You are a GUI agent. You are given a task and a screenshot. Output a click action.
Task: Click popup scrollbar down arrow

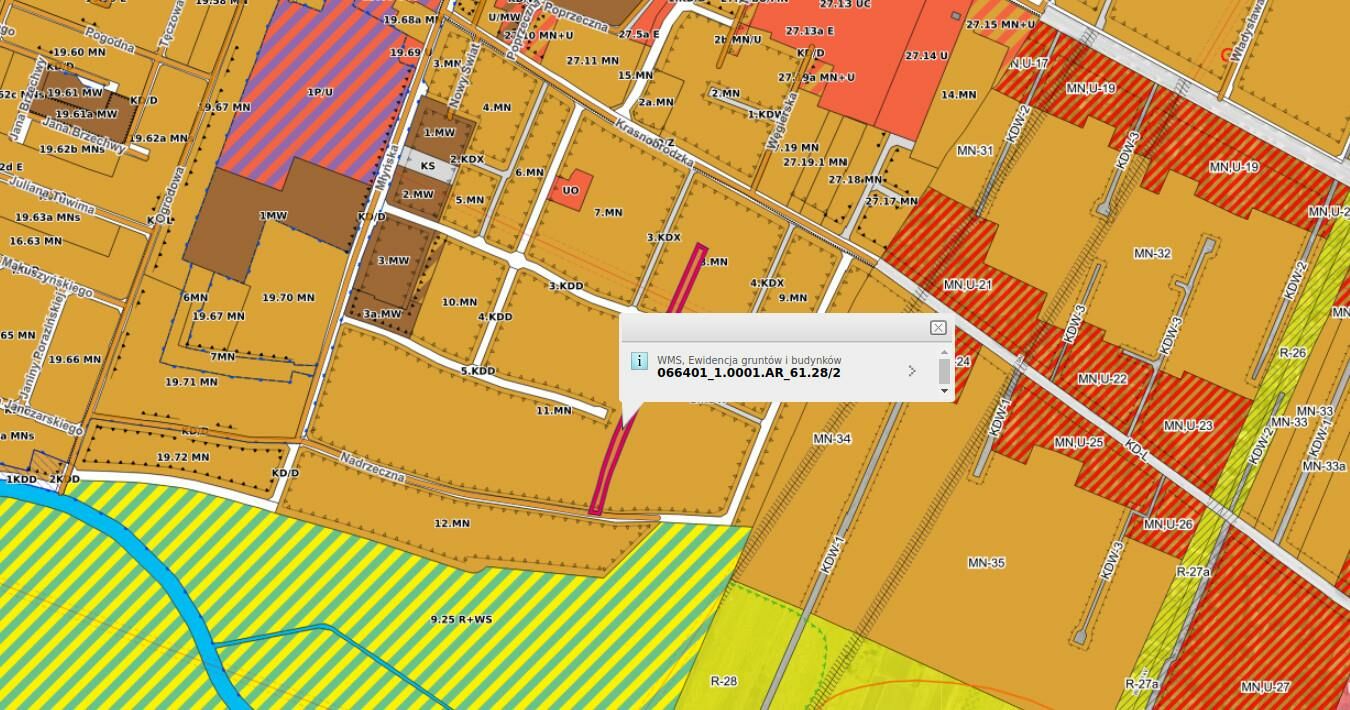click(944, 391)
